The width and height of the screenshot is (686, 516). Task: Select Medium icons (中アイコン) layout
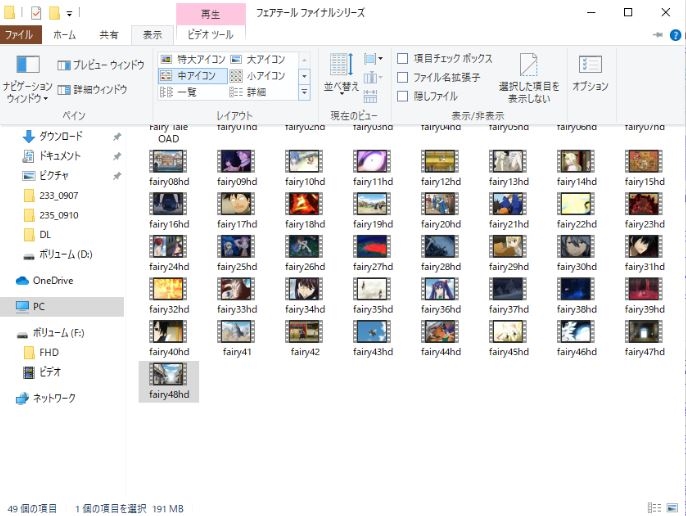coord(192,76)
